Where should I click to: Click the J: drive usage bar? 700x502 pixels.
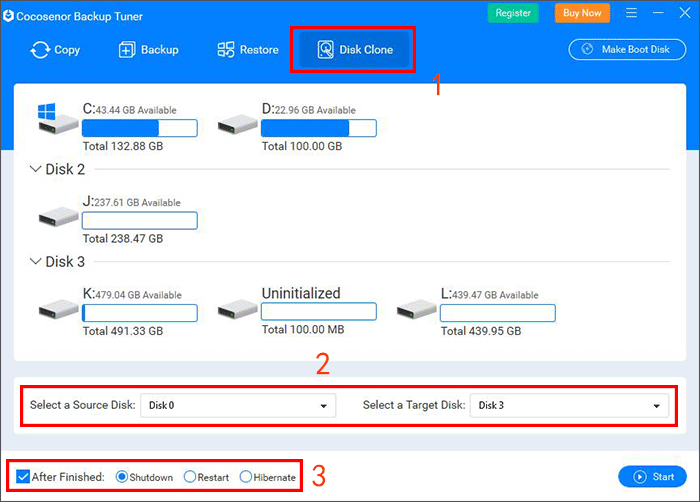(140, 221)
